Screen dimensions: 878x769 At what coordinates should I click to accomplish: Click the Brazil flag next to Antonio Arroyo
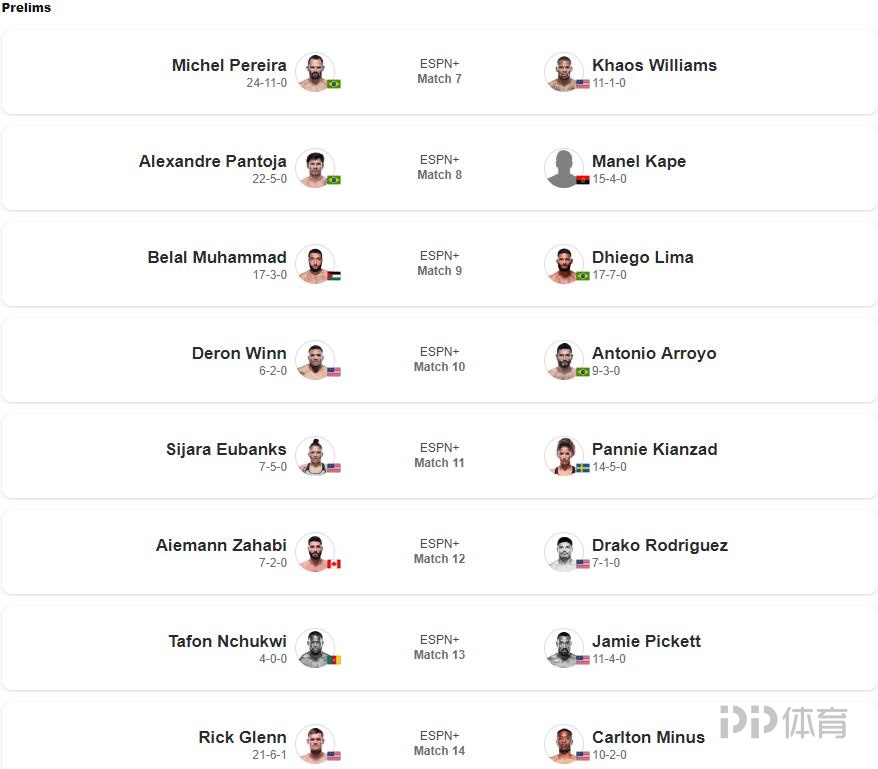pyautogui.click(x=582, y=372)
